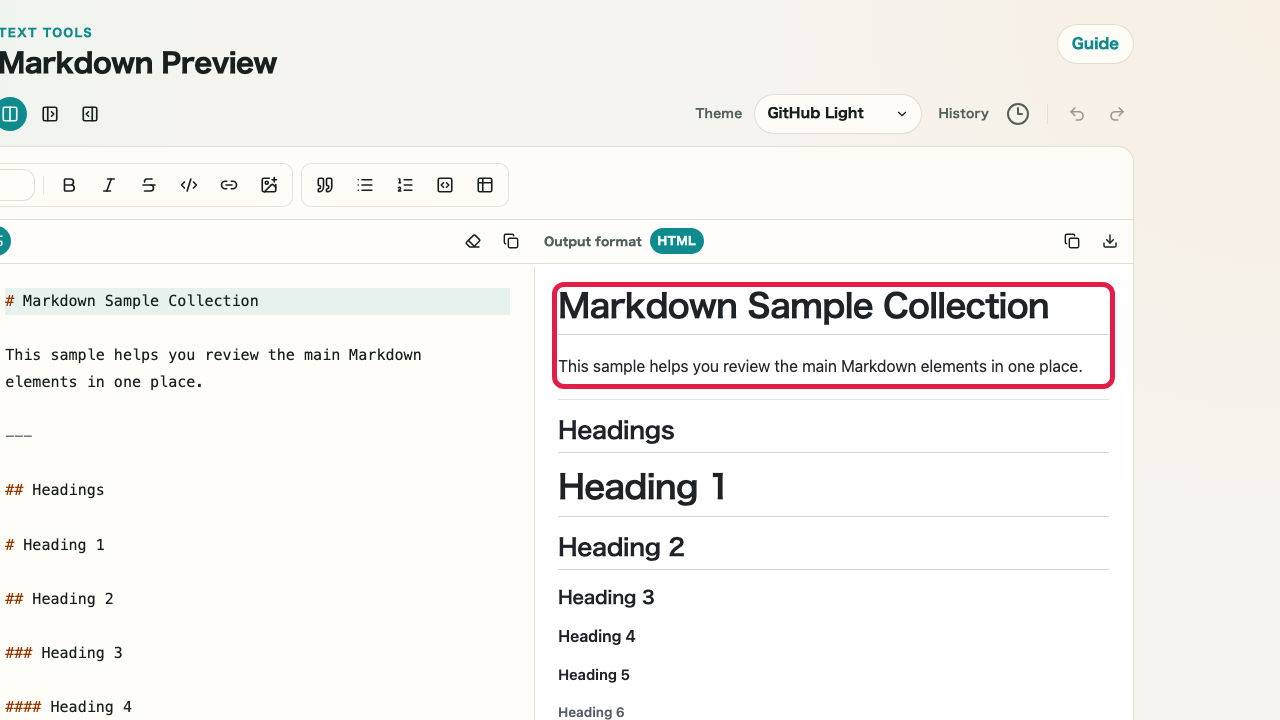Click the 'Headings' heading in the preview
Viewport: 1280px width, 720px height.
[616, 430]
